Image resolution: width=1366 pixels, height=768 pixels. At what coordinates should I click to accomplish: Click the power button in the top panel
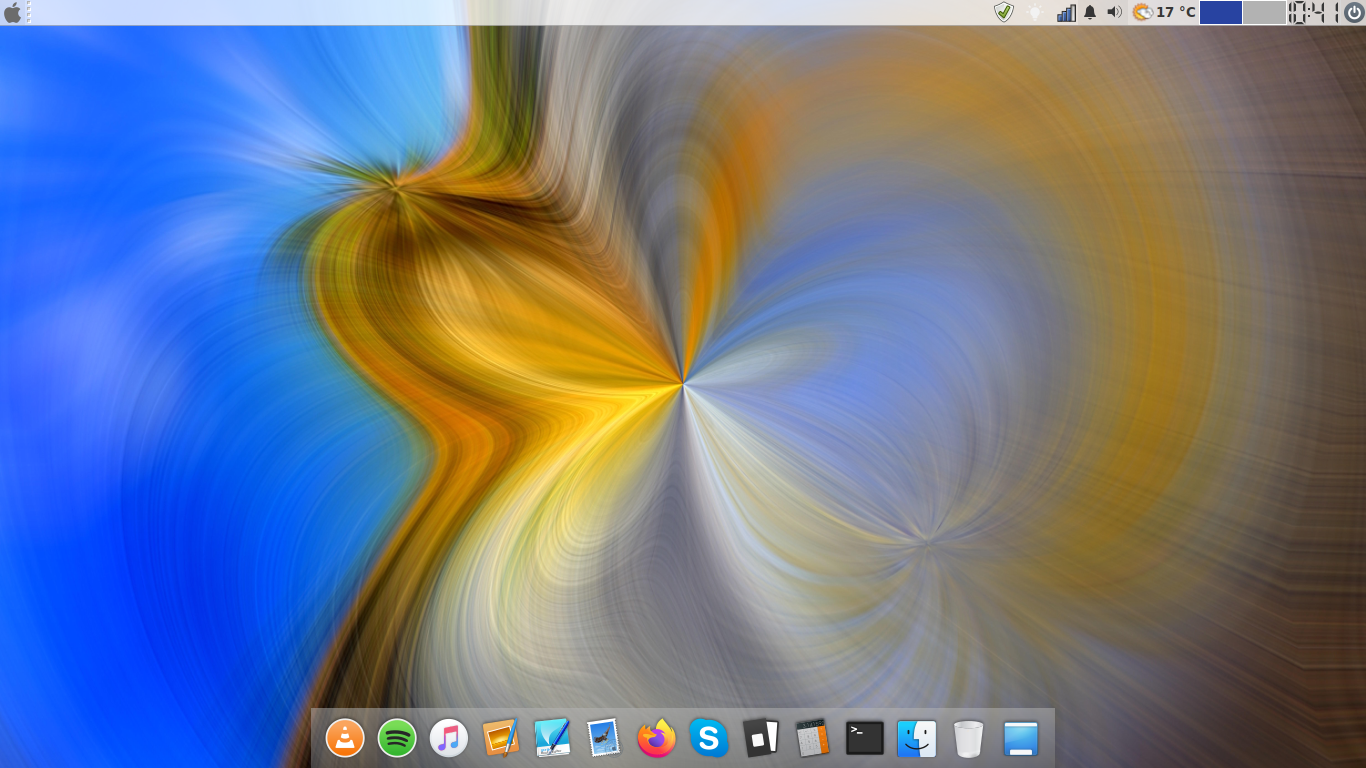tap(1353, 12)
